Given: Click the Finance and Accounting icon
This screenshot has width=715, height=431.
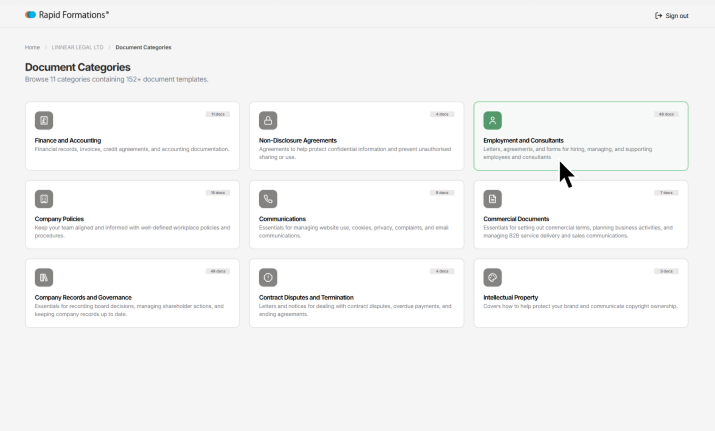Looking at the screenshot, I should point(44,120).
